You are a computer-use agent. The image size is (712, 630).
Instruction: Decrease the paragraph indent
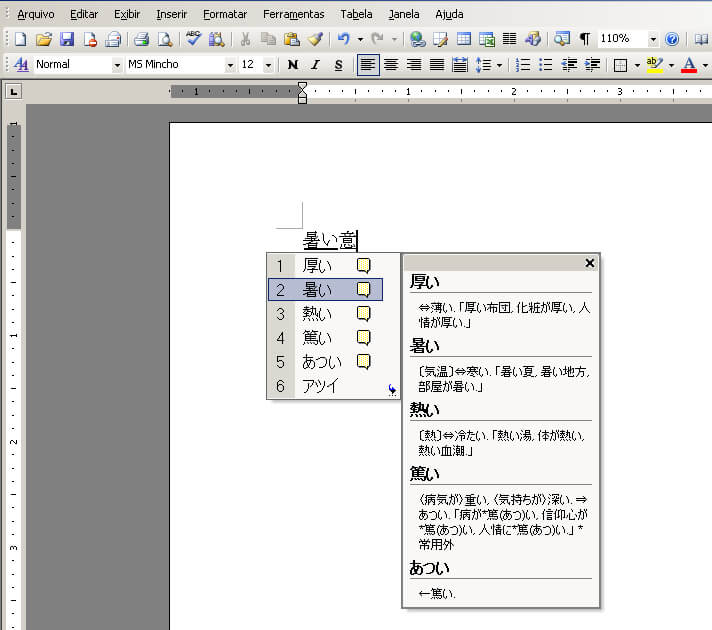[x=569, y=64]
